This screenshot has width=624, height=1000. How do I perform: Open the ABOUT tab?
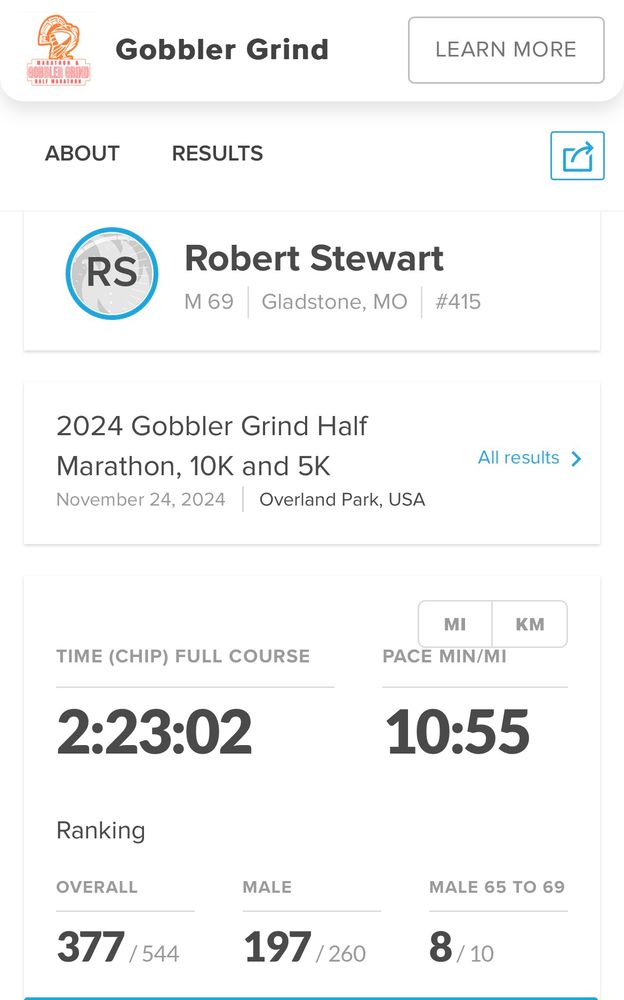(x=82, y=154)
